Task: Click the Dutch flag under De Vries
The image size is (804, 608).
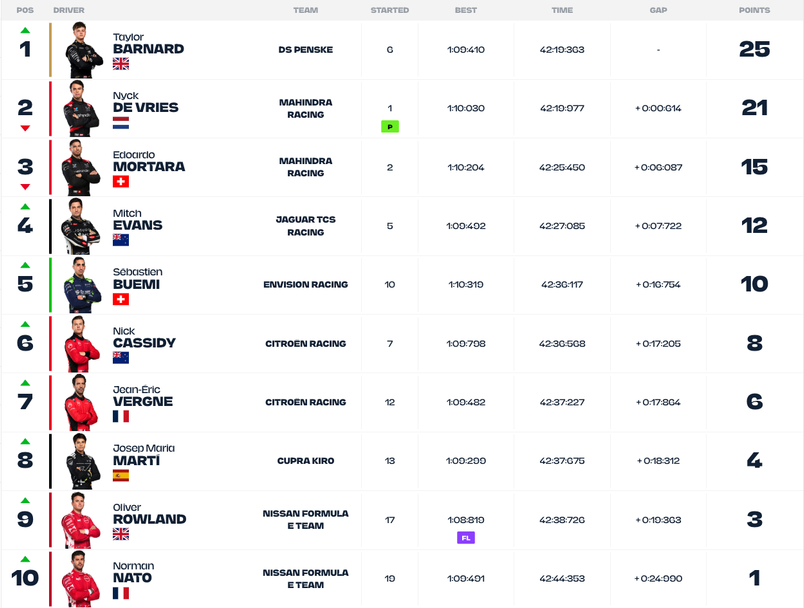Action: coord(121,123)
